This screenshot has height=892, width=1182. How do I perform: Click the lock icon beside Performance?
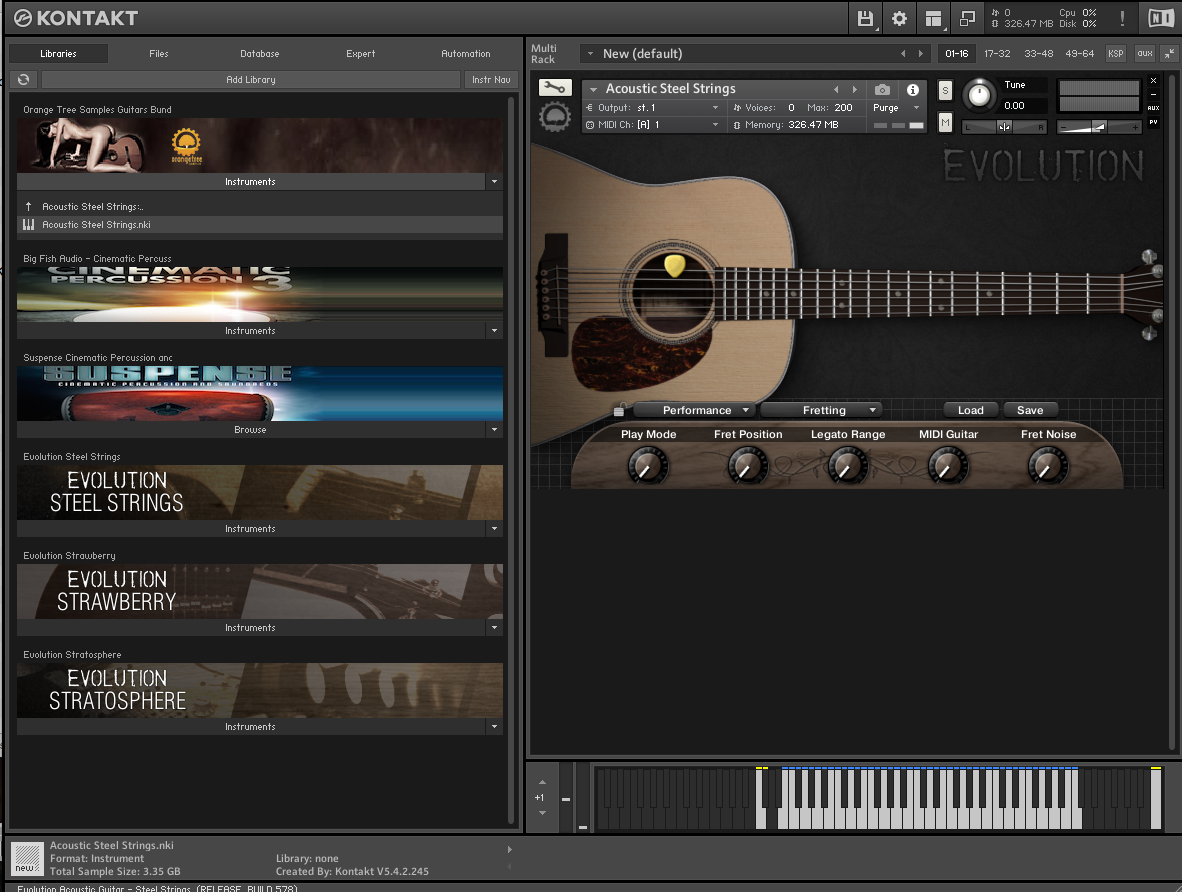pos(619,410)
